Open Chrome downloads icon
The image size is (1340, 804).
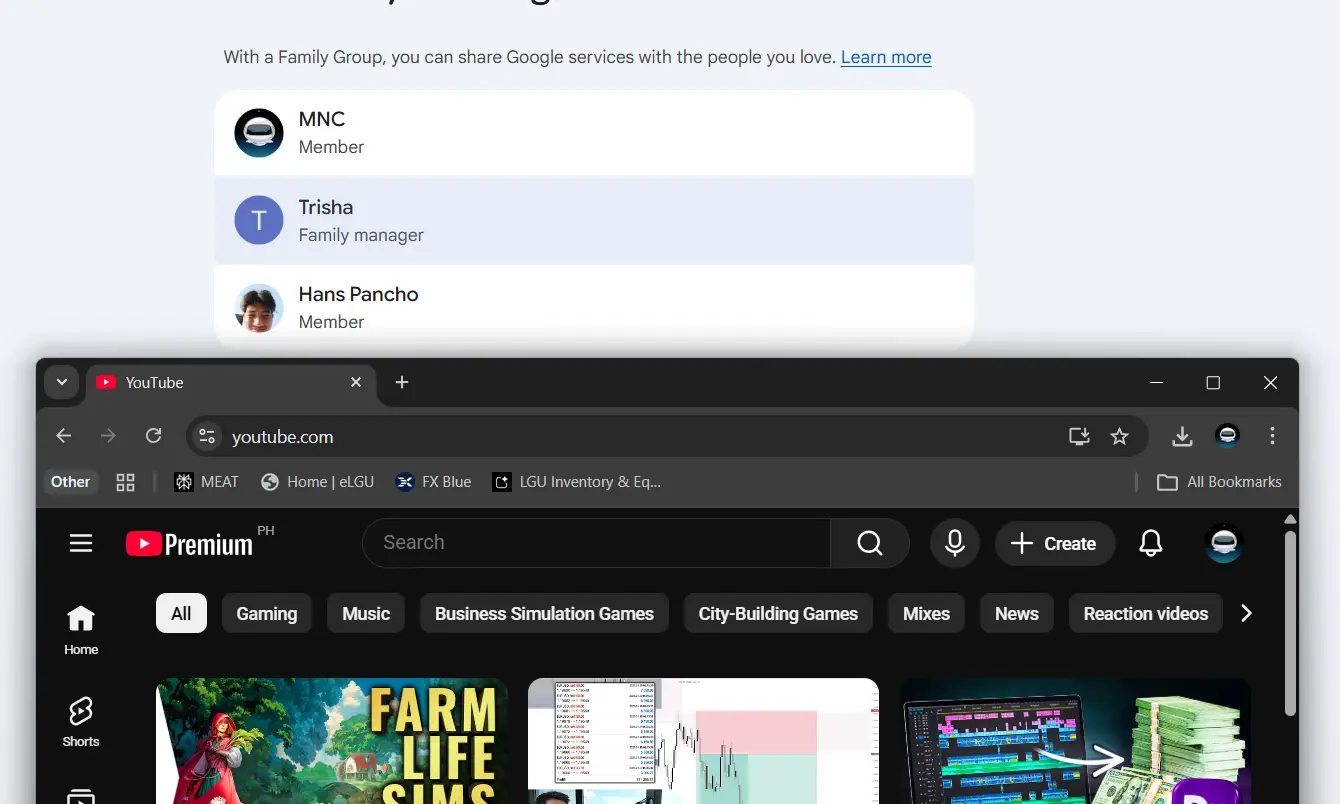(x=1182, y=436)
